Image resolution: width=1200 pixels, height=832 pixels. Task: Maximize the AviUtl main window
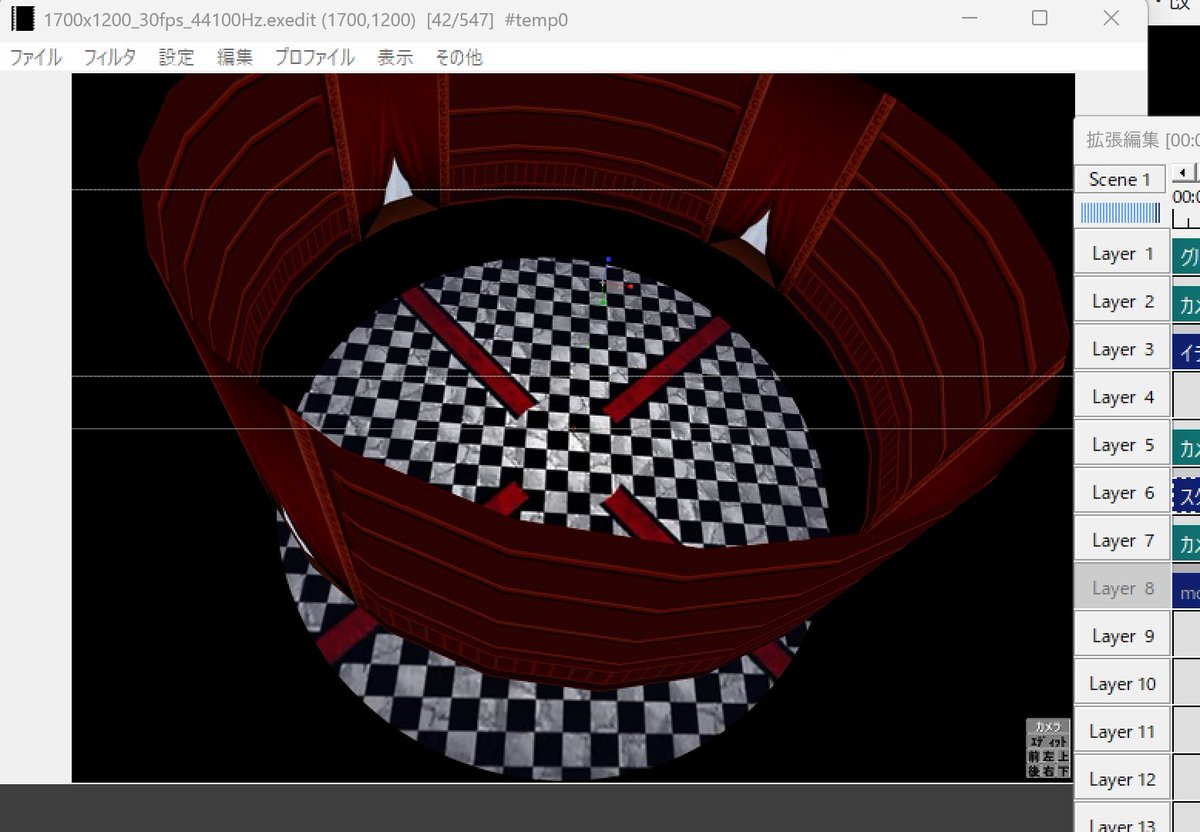(x=1040, y=18)
